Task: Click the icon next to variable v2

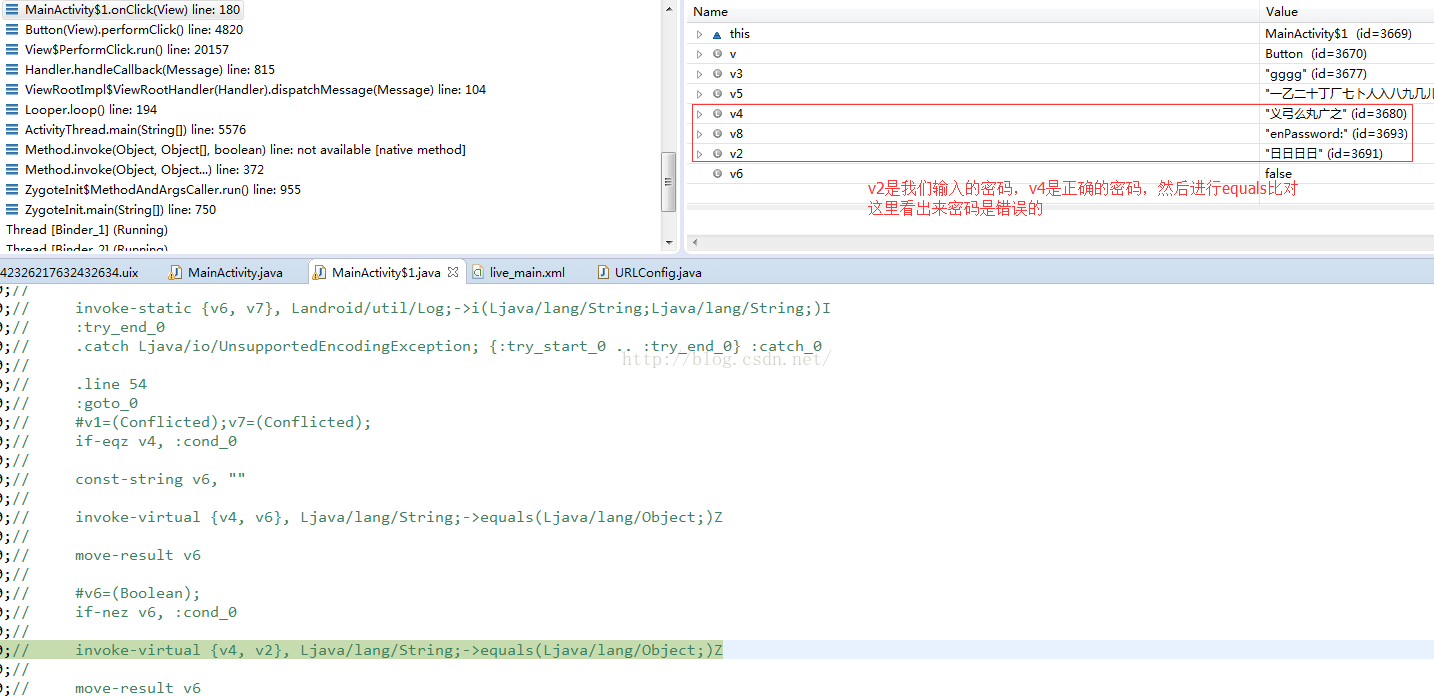Action: pos(717,154)
